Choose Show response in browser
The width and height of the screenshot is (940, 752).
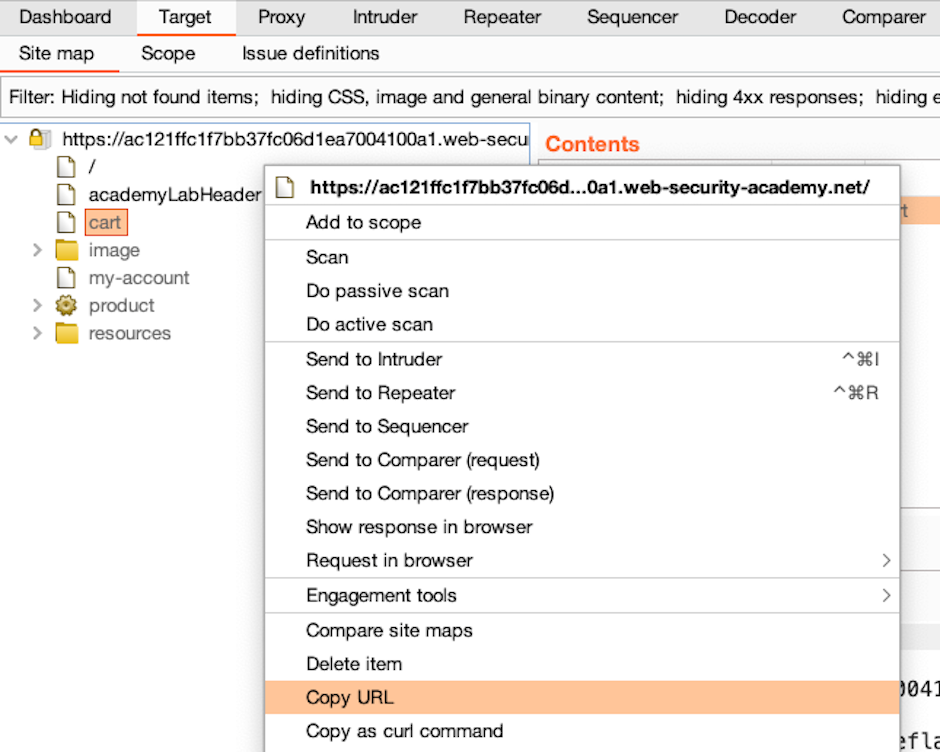[x=582, y=527]
